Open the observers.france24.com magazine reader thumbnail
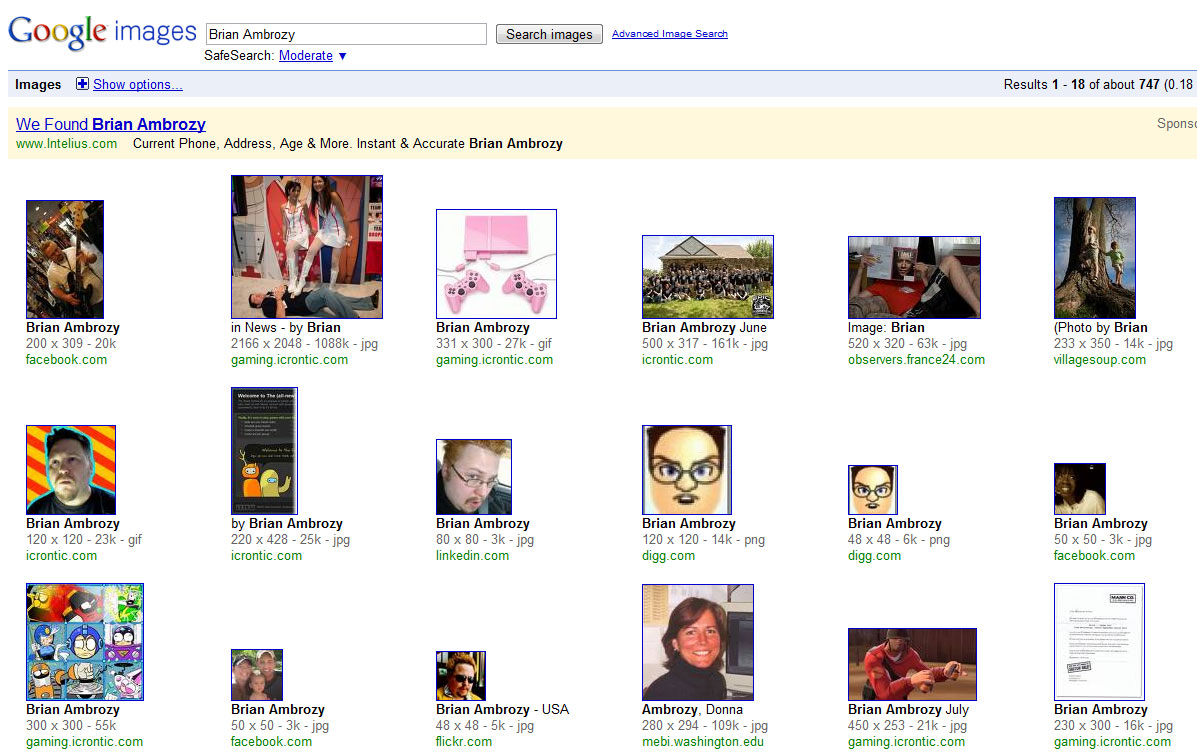Viewport: 1197px width, 752px height. [x=913, y=277]
